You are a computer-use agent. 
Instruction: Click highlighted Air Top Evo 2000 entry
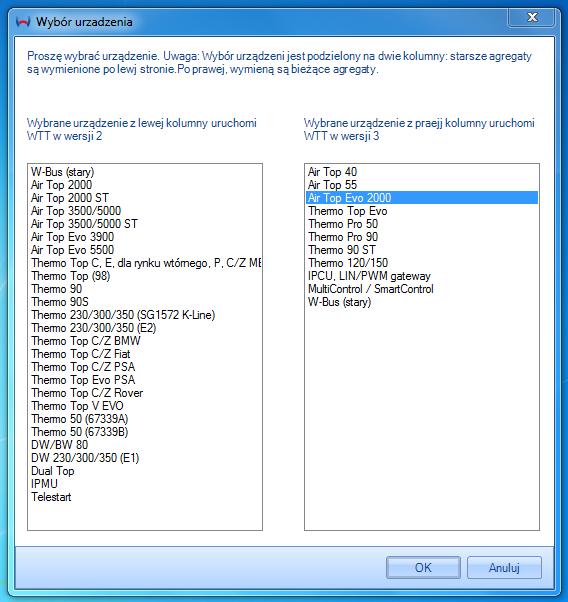coord(422,198)
